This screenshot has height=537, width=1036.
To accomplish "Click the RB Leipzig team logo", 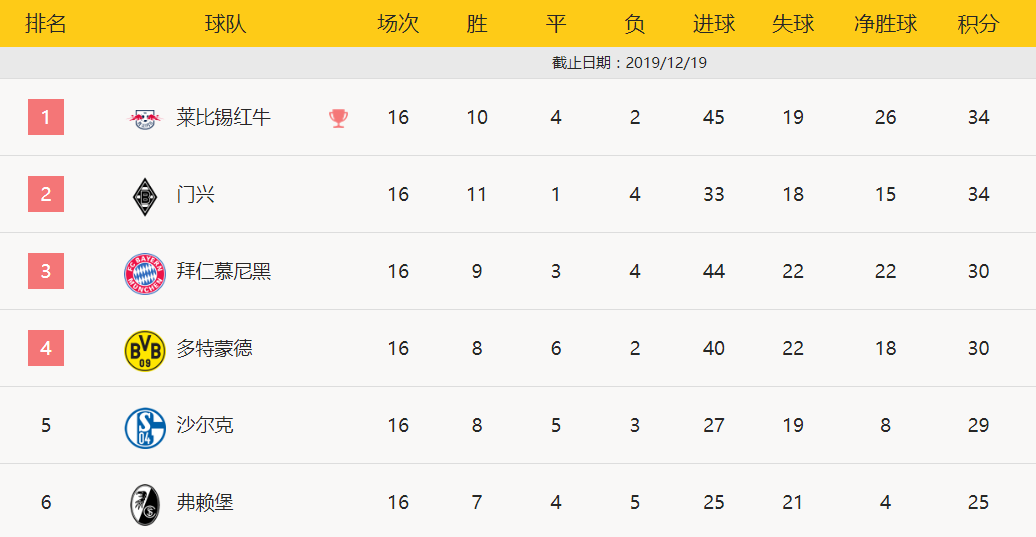I will tap(145, 119).
